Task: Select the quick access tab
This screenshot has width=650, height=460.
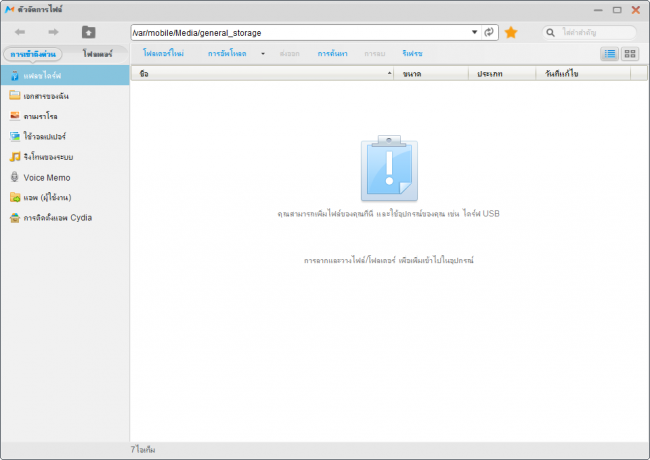Action: click(x=33, y=54)
